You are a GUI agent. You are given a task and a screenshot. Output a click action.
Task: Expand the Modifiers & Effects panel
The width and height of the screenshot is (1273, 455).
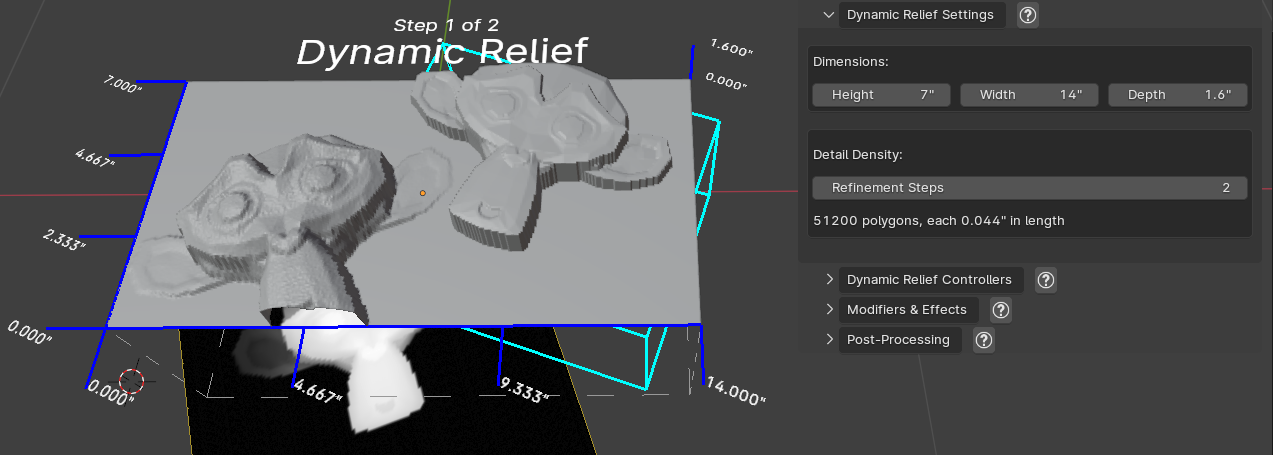(829, 310)
